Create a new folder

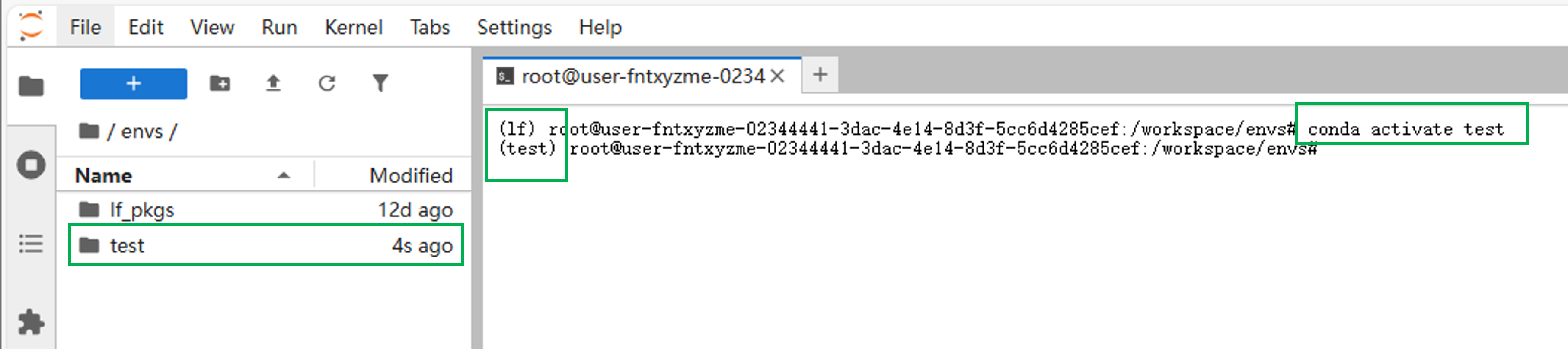click(x=220, y=83)
